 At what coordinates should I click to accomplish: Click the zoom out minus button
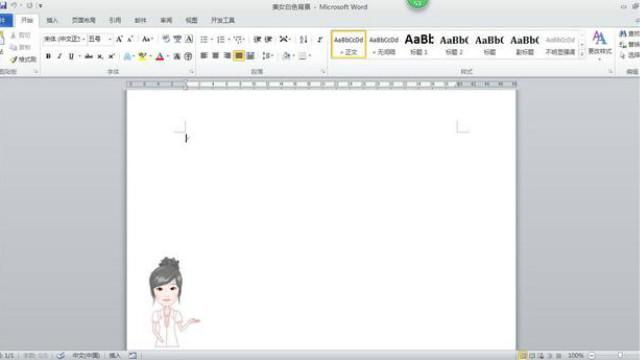pyautogui.click(x=591, y=356)
